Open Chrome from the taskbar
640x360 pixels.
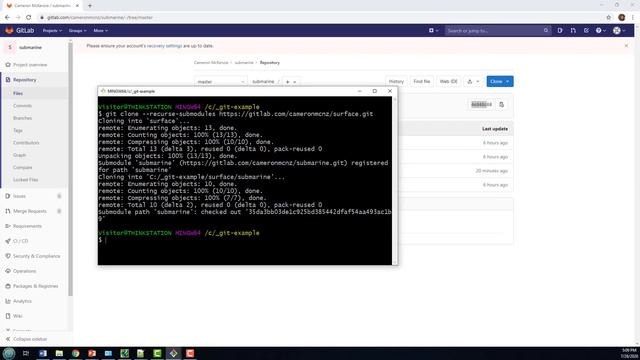pyautogui.click(x=76, y=353)
